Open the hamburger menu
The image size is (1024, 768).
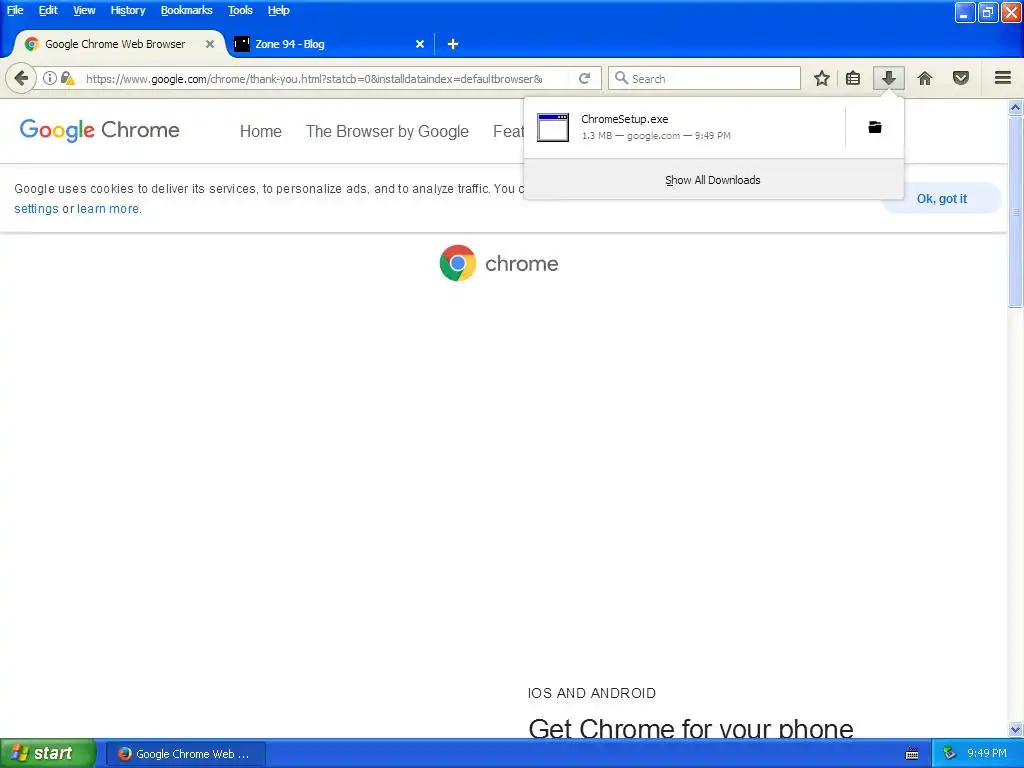[1003, 78]
